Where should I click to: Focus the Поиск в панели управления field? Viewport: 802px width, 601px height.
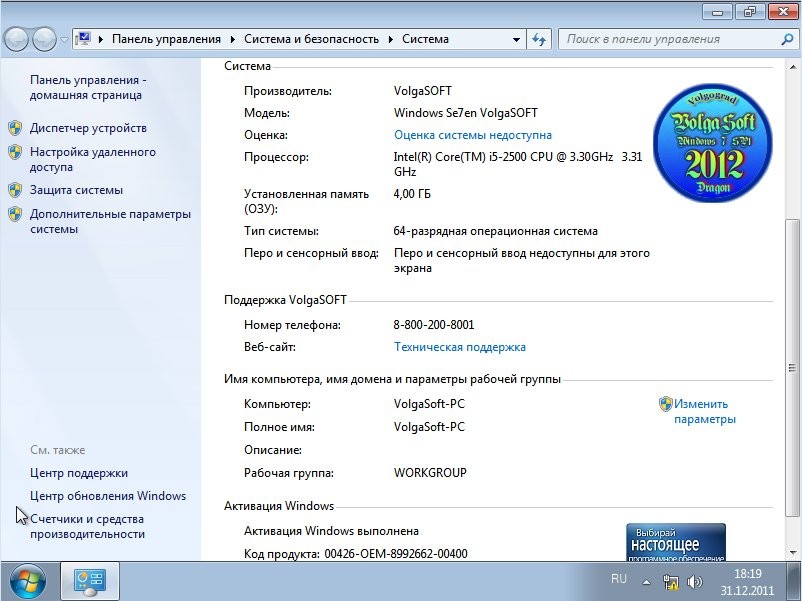pos(671,39)
